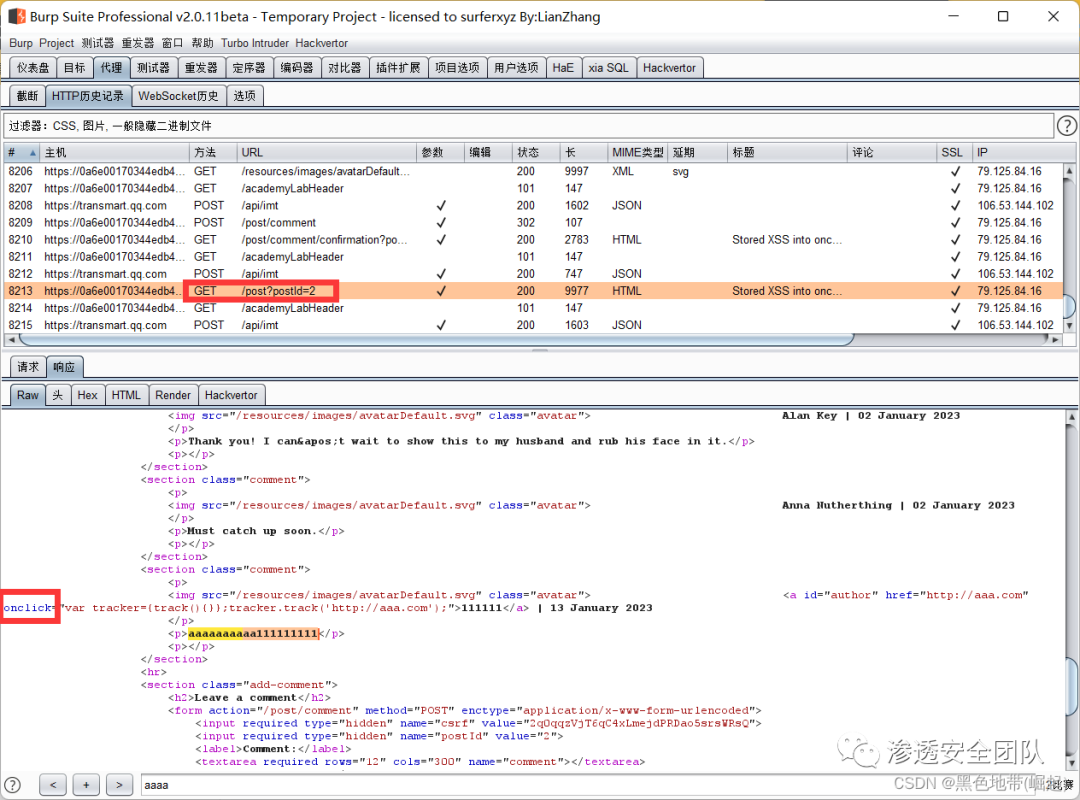Open 窗口 menu
This screenshot has width=1080, height=800.
pos(172,43)
